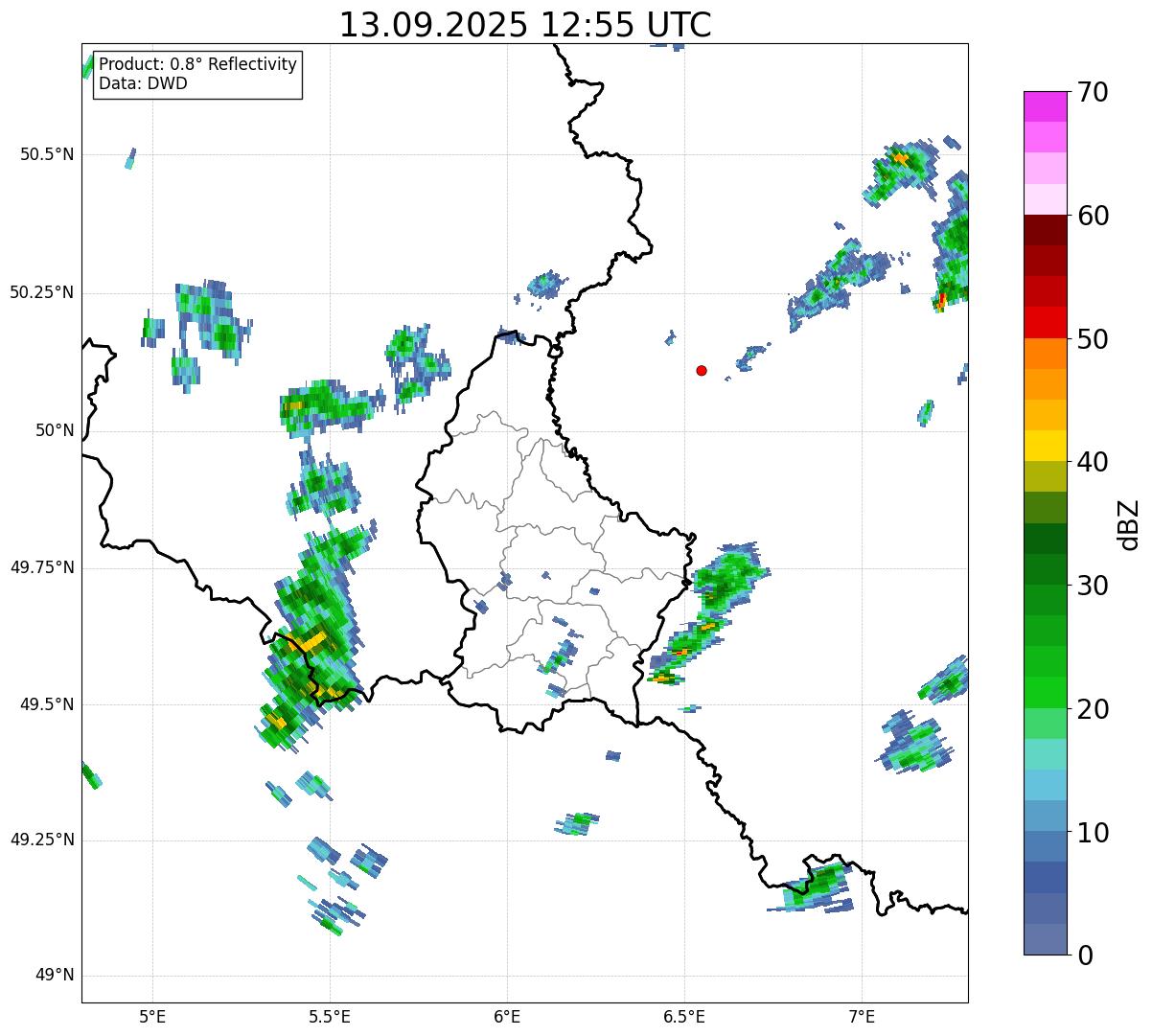The height and width of the screenshot is (1036, 1152).
Task: Click the longitude label 6°E
Action: point(507,1017)
